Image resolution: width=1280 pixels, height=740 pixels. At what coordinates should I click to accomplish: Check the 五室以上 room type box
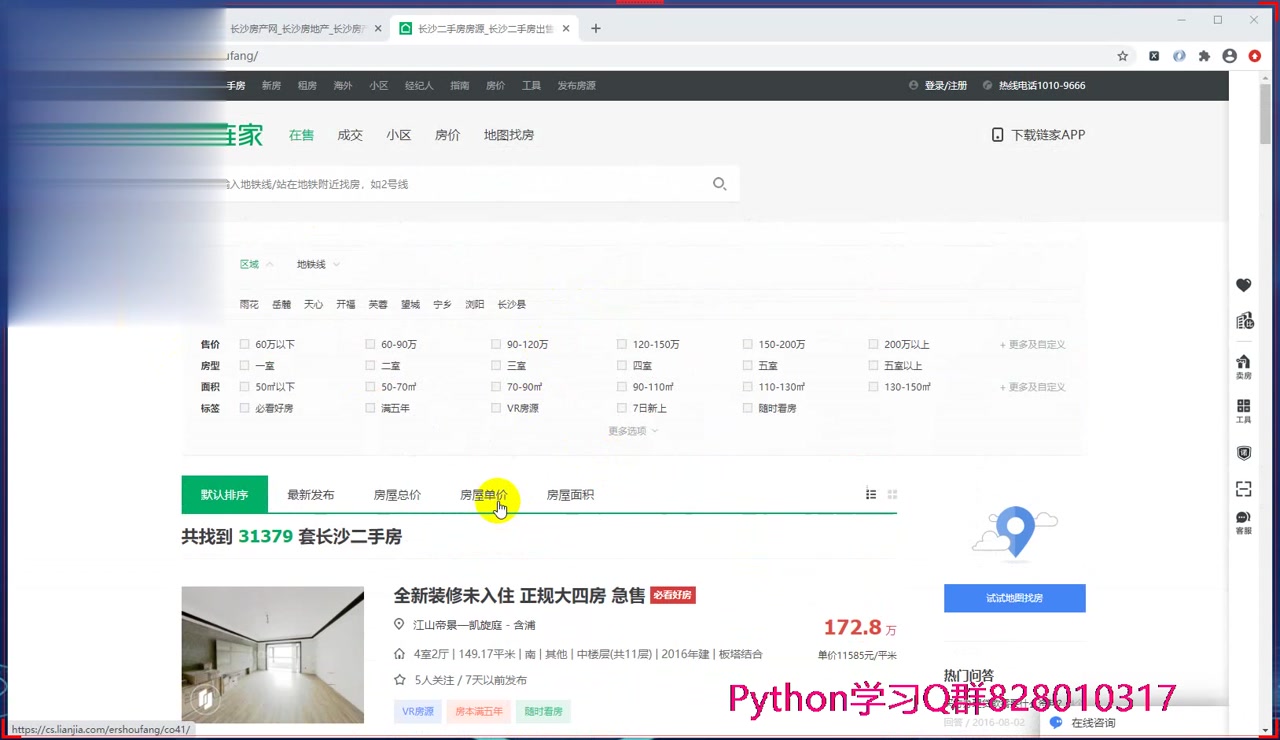click(873, 366)
